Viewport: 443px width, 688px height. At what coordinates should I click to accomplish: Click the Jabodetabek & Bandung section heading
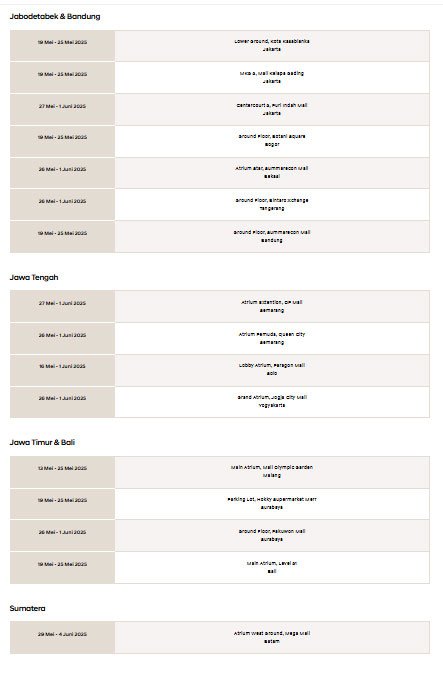[x=55, y=16]
